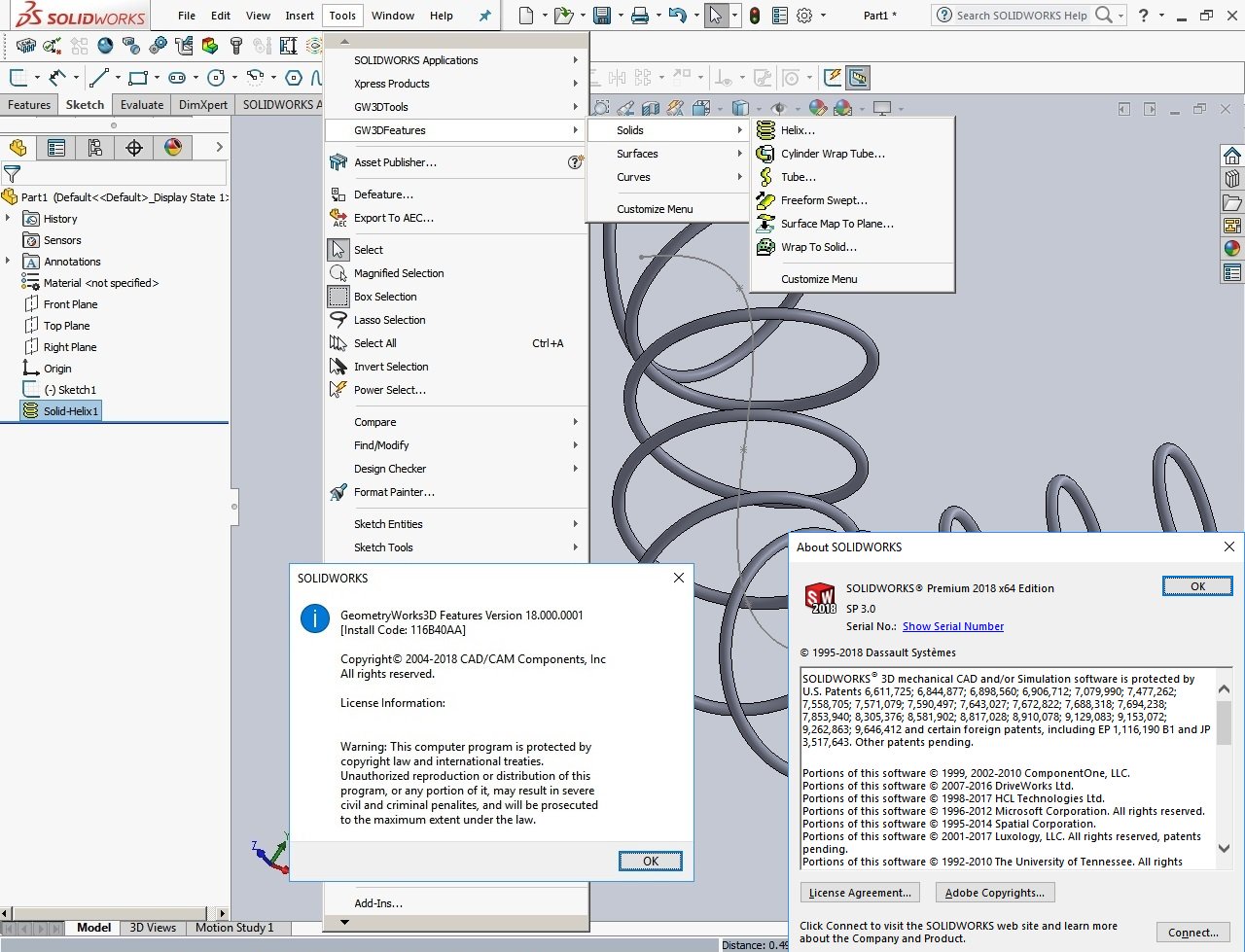Click the Adobe Copyrights button

994,893
